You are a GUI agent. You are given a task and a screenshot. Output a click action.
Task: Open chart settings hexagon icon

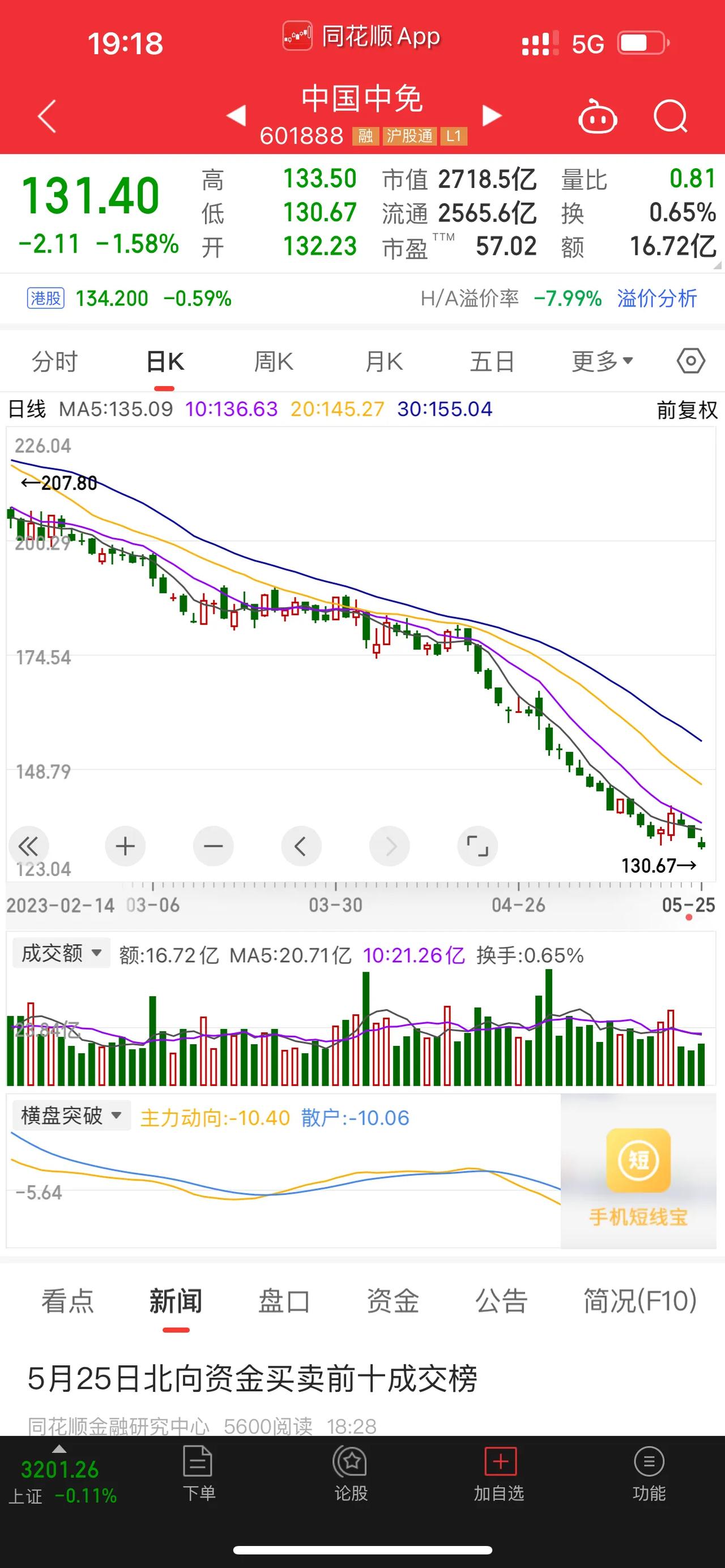coord(691,361)
